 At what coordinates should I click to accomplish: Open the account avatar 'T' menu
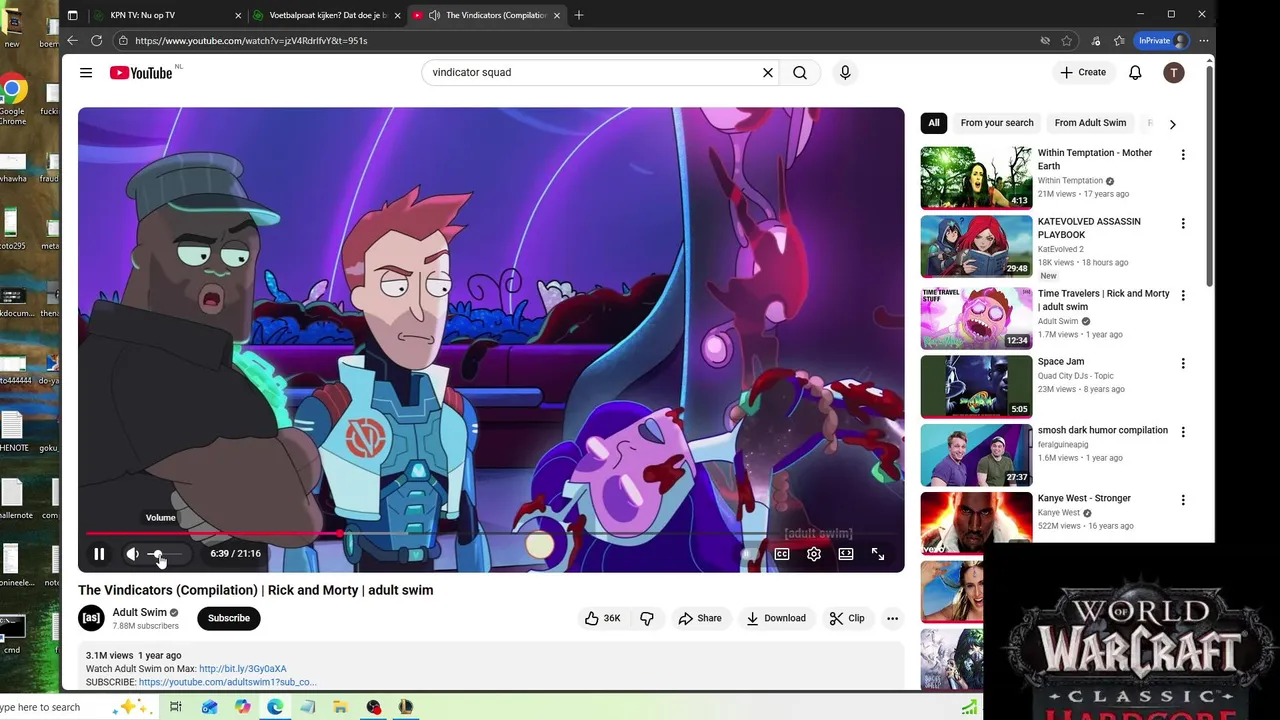click(1174, 72)
